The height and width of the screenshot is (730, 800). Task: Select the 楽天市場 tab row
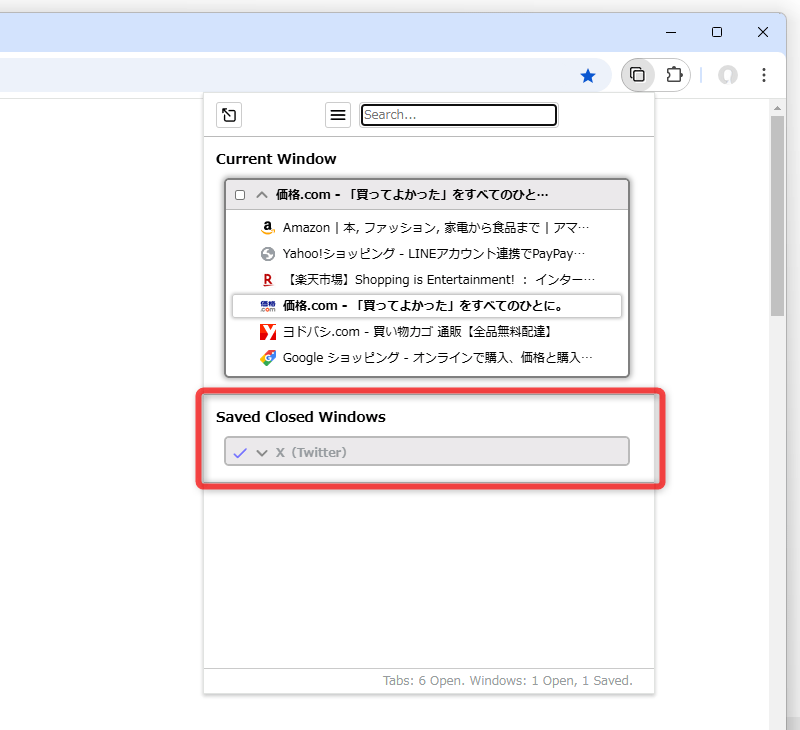pos(427,280)
